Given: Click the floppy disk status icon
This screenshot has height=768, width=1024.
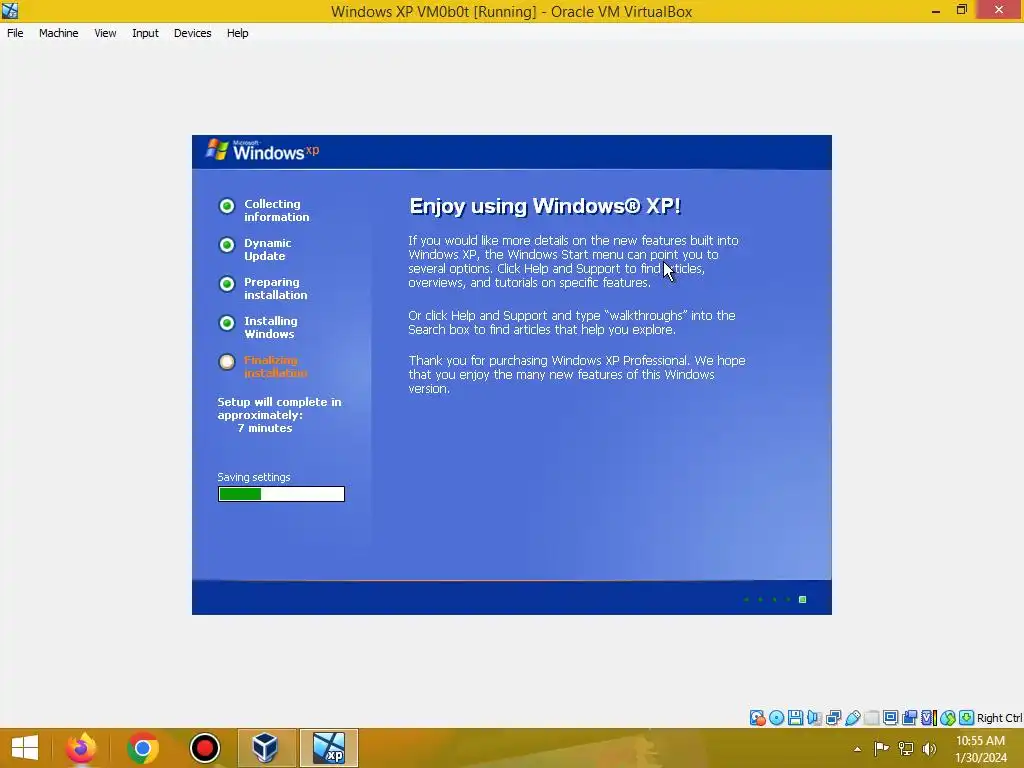Looking at the screenshot, I should click(x=795, y=718).
